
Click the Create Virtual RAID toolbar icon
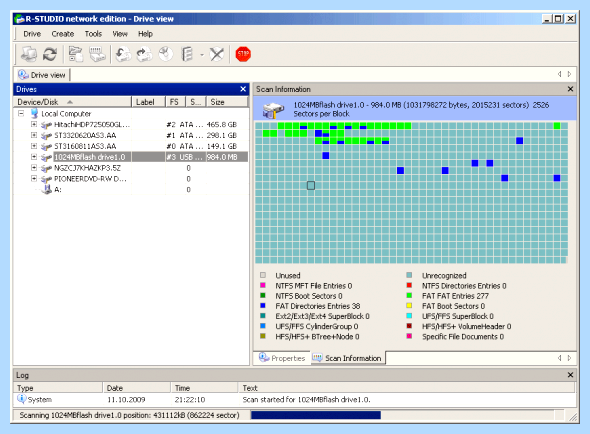tap(187, 54)
